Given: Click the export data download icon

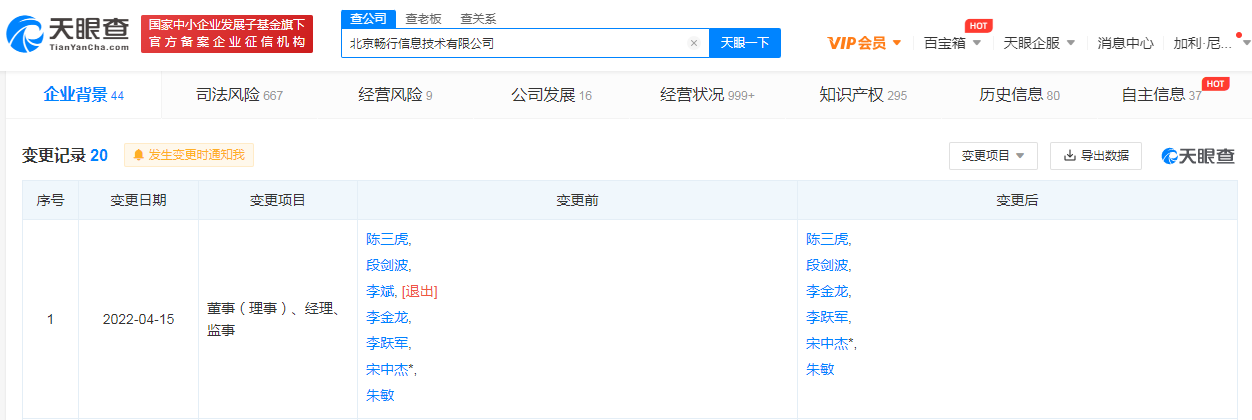Looking at the screenshot, I should pyautogui.click(x=1069, y=156).
